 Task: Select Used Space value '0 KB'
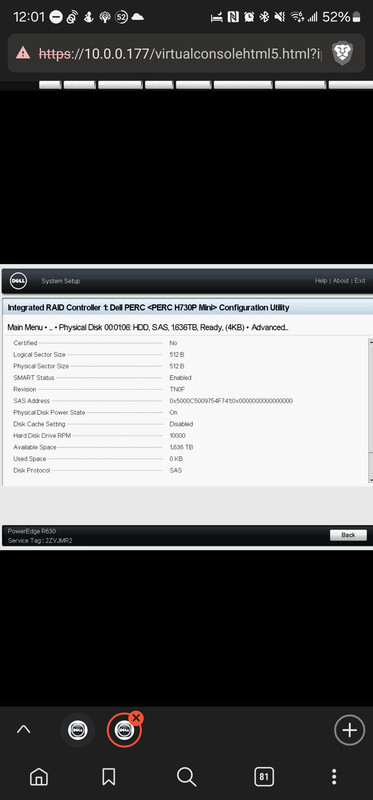point(176,459)
